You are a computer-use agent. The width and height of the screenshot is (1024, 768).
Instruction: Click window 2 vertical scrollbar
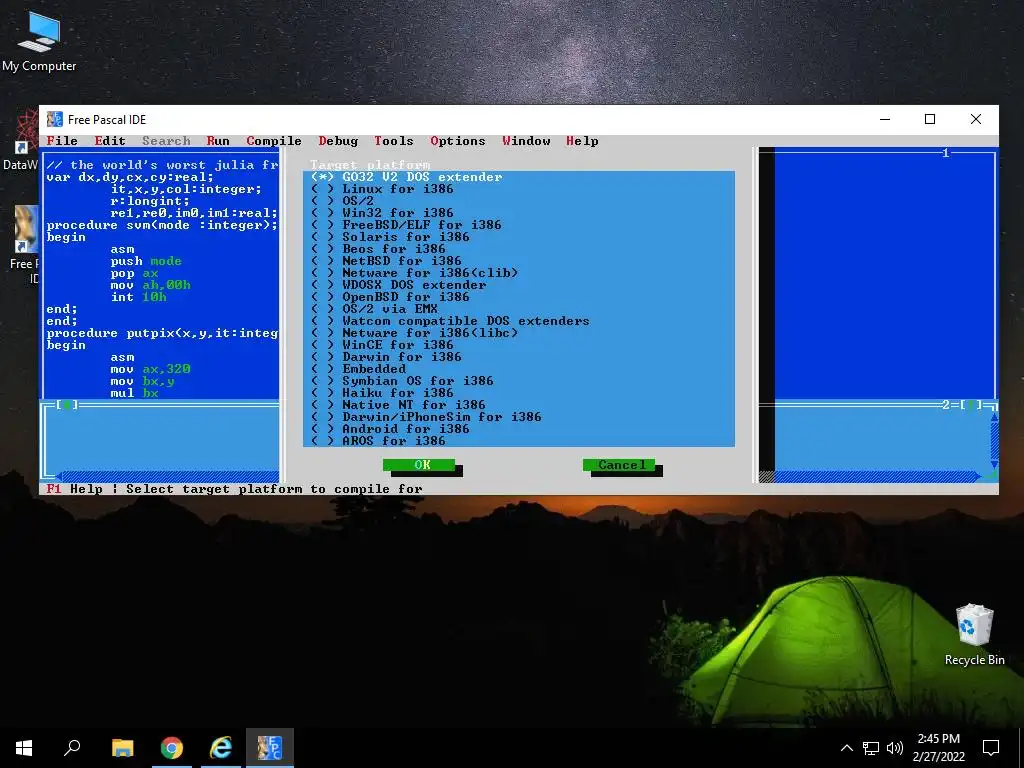[994, 441]
